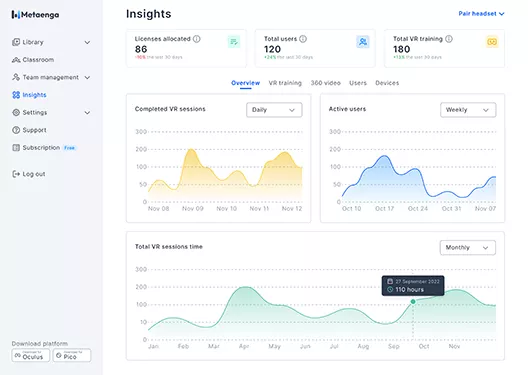Open the Monthly period dropdown
Viewport: 528px width, 375px height.
tap(468, 247)
